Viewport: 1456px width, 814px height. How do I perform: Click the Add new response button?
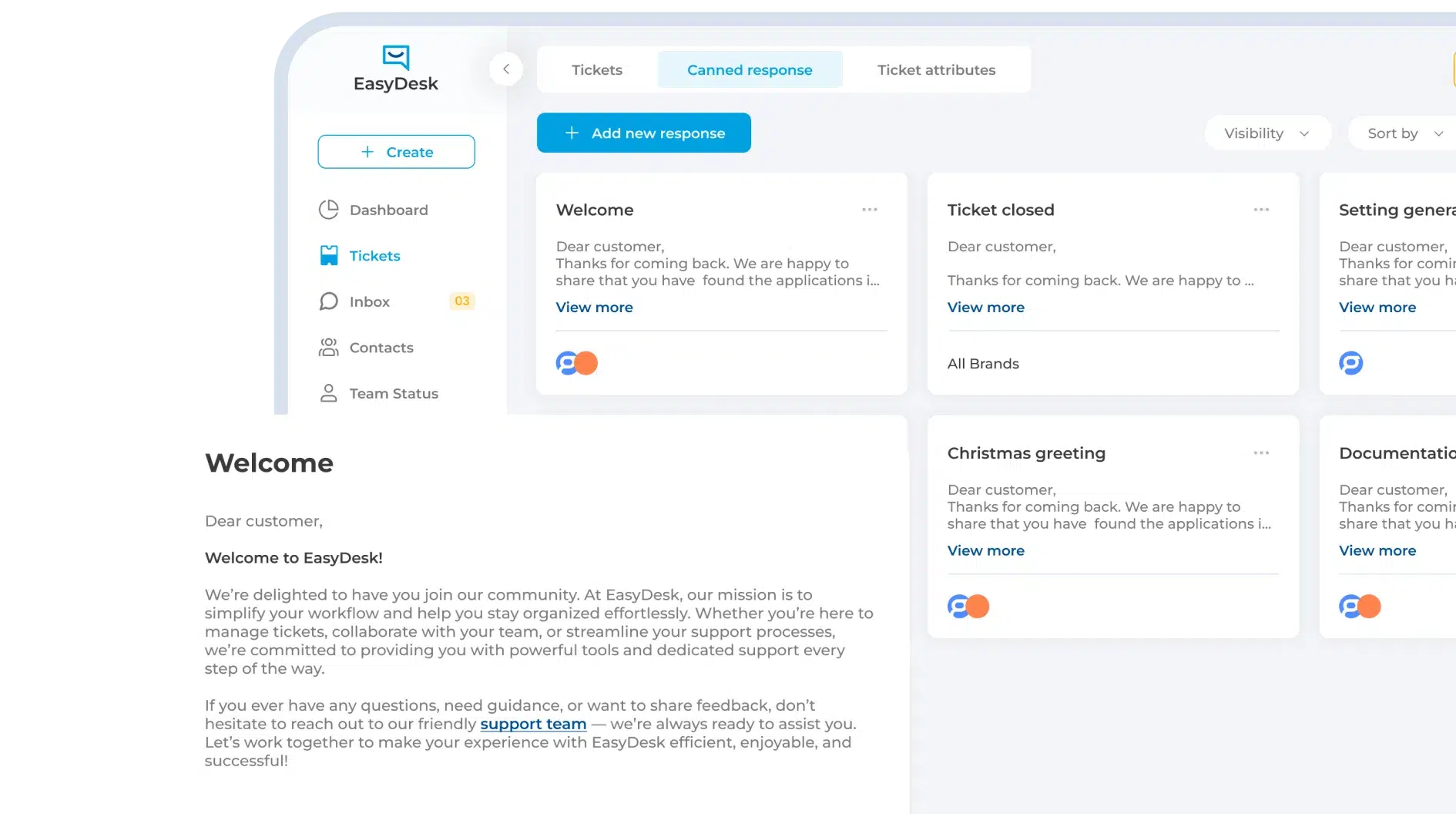click(643, 133)
